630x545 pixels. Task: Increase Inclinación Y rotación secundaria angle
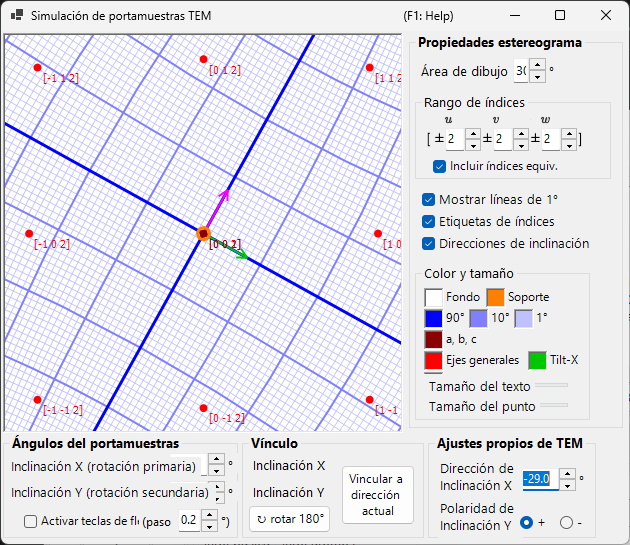pyautogui.click(x=219, y=487)
